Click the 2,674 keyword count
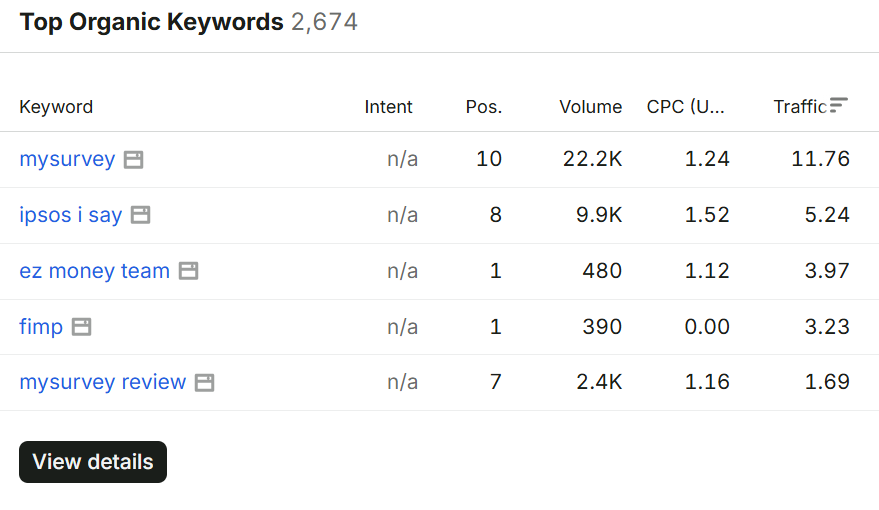This screenshot has height=510, width=879. coord(324,22)
